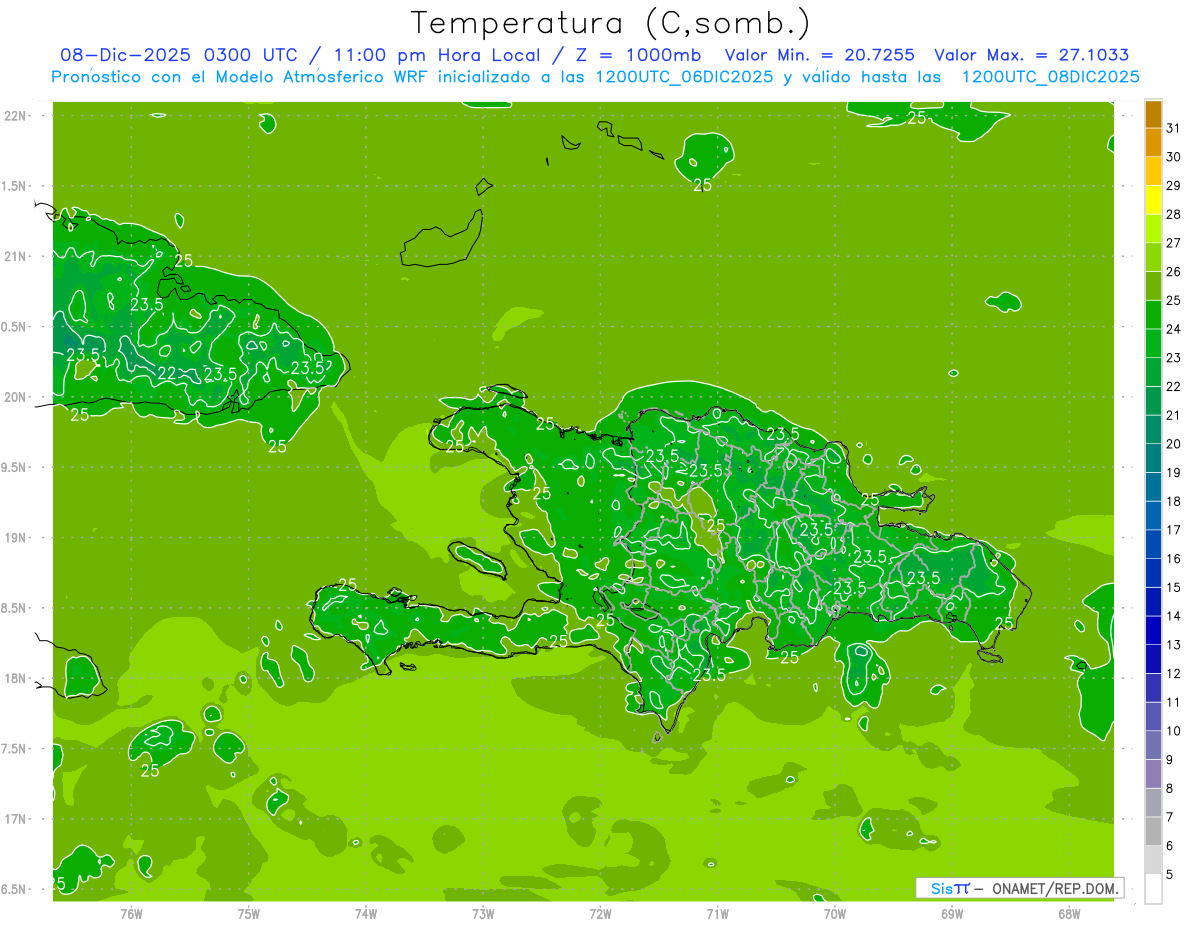Screen dimensions: 1200x927
Task: Click the 73W longitude axis label
Action: [483, 913]
